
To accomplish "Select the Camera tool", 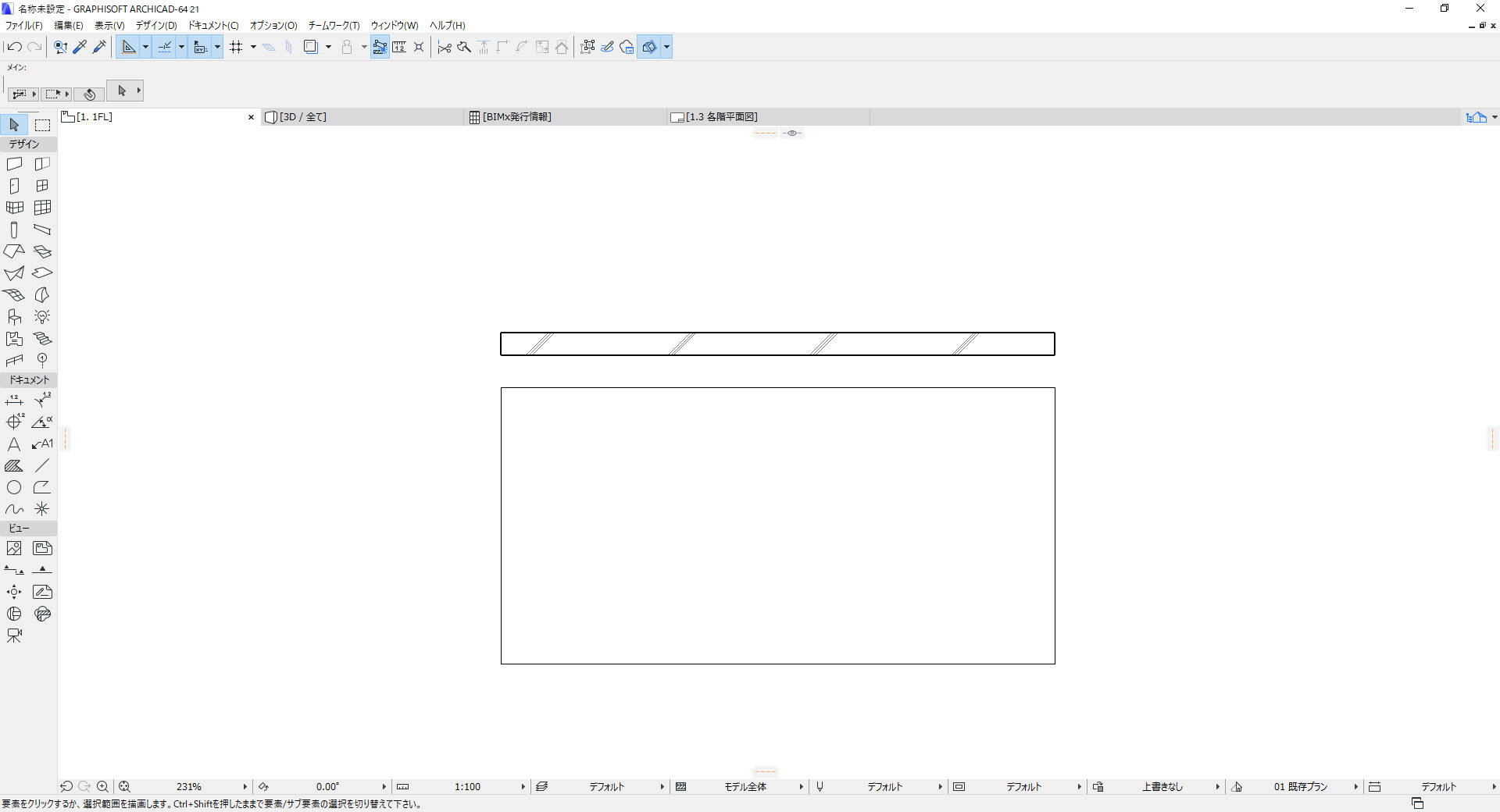I will [14, 636].
